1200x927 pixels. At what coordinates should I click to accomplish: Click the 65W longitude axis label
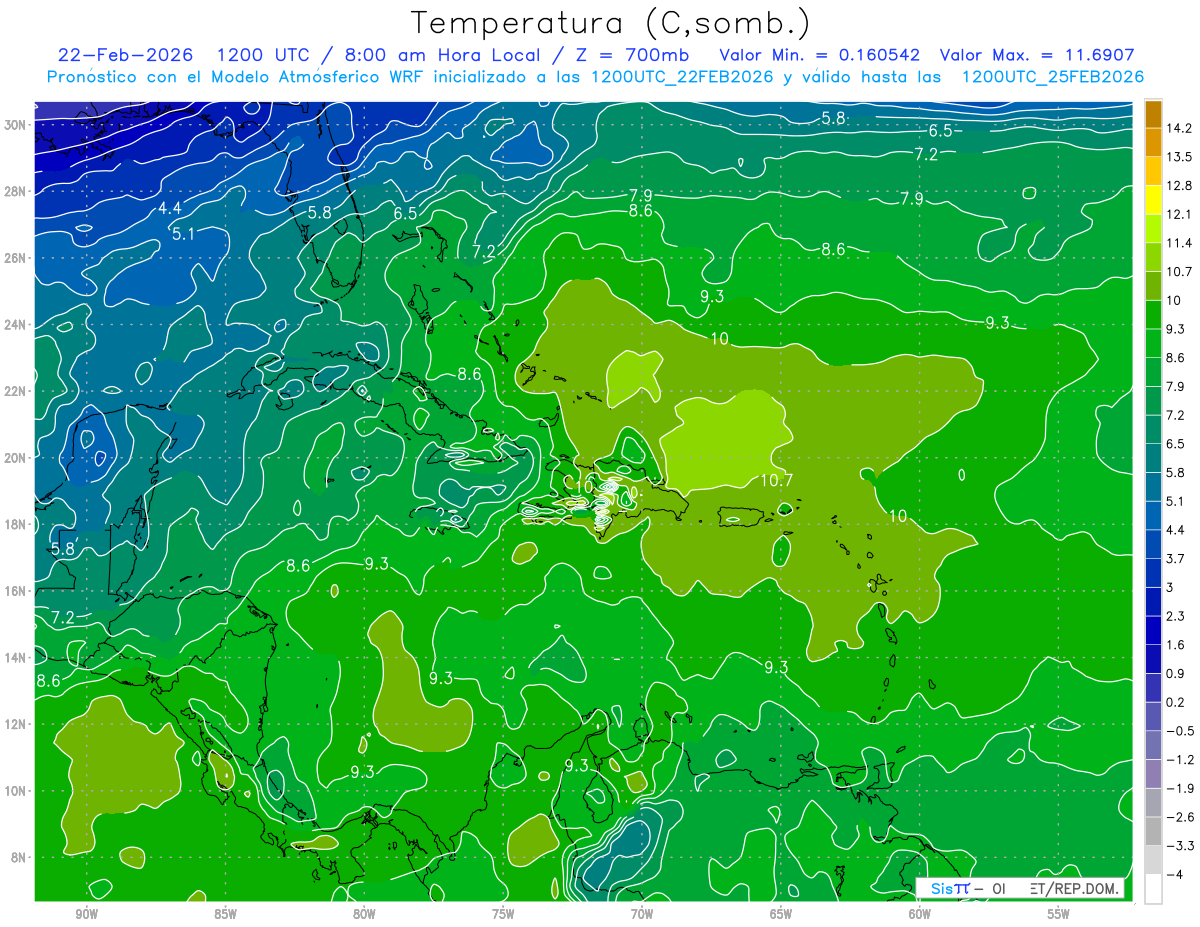[x=781, y=914]
